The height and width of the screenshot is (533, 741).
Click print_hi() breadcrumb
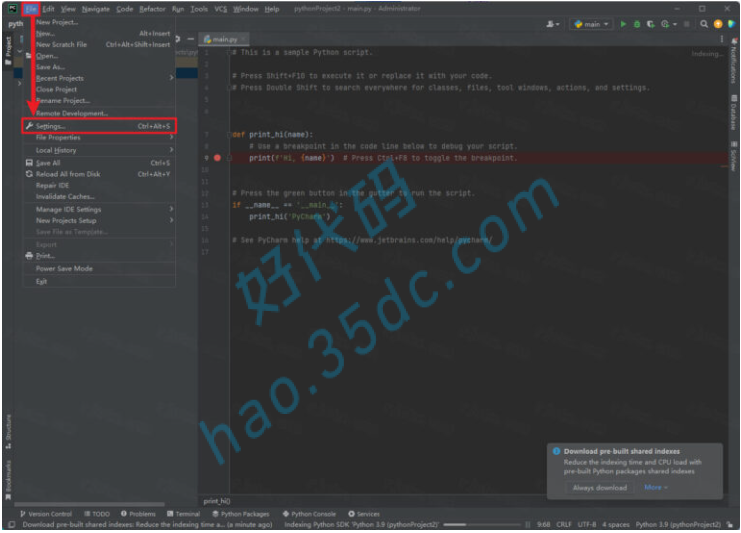[217, 501]
